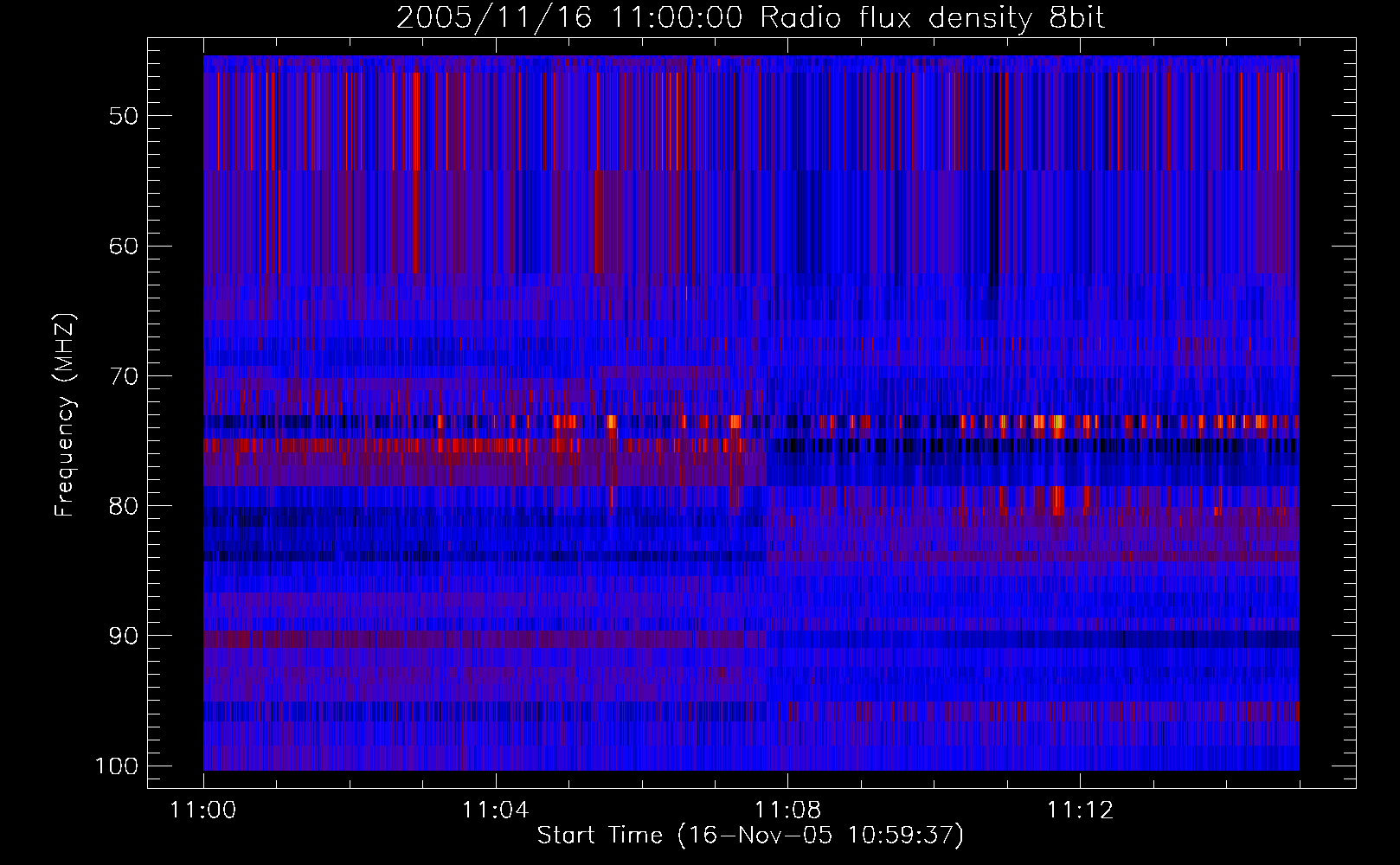The width and height of the screenshot is (1400, 865).
Task: Click the 11:08 time tick label
Action: (x=787, y=811)
